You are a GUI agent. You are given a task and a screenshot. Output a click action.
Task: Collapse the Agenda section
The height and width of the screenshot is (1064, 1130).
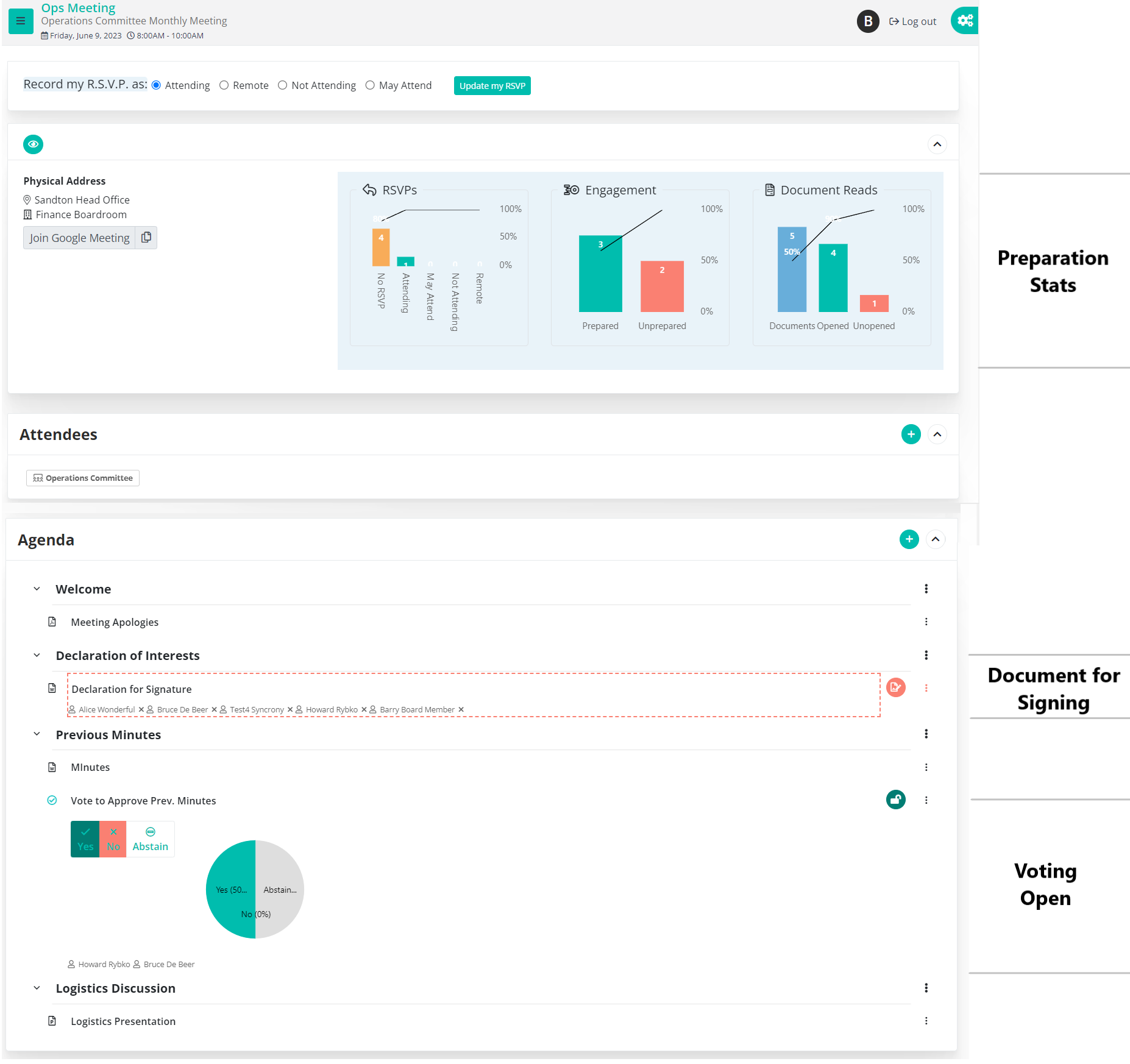click(x=936, y=539)
